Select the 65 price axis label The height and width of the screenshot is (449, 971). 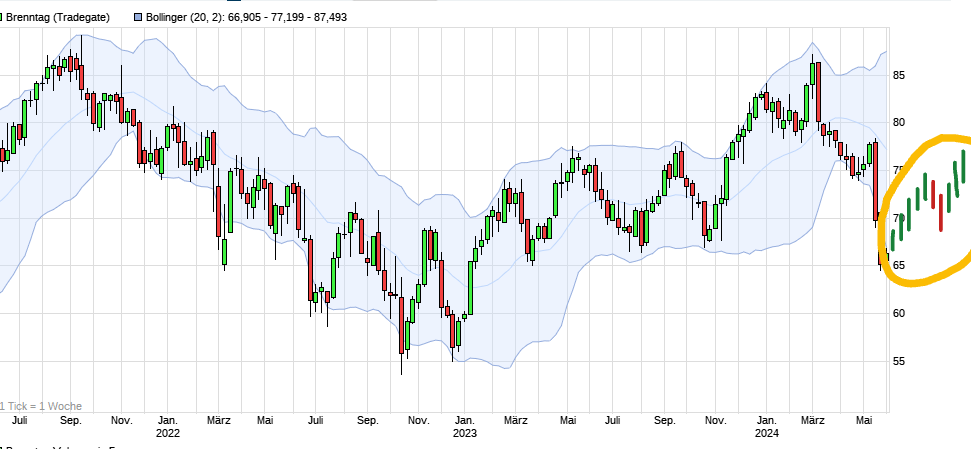point(899,266)
